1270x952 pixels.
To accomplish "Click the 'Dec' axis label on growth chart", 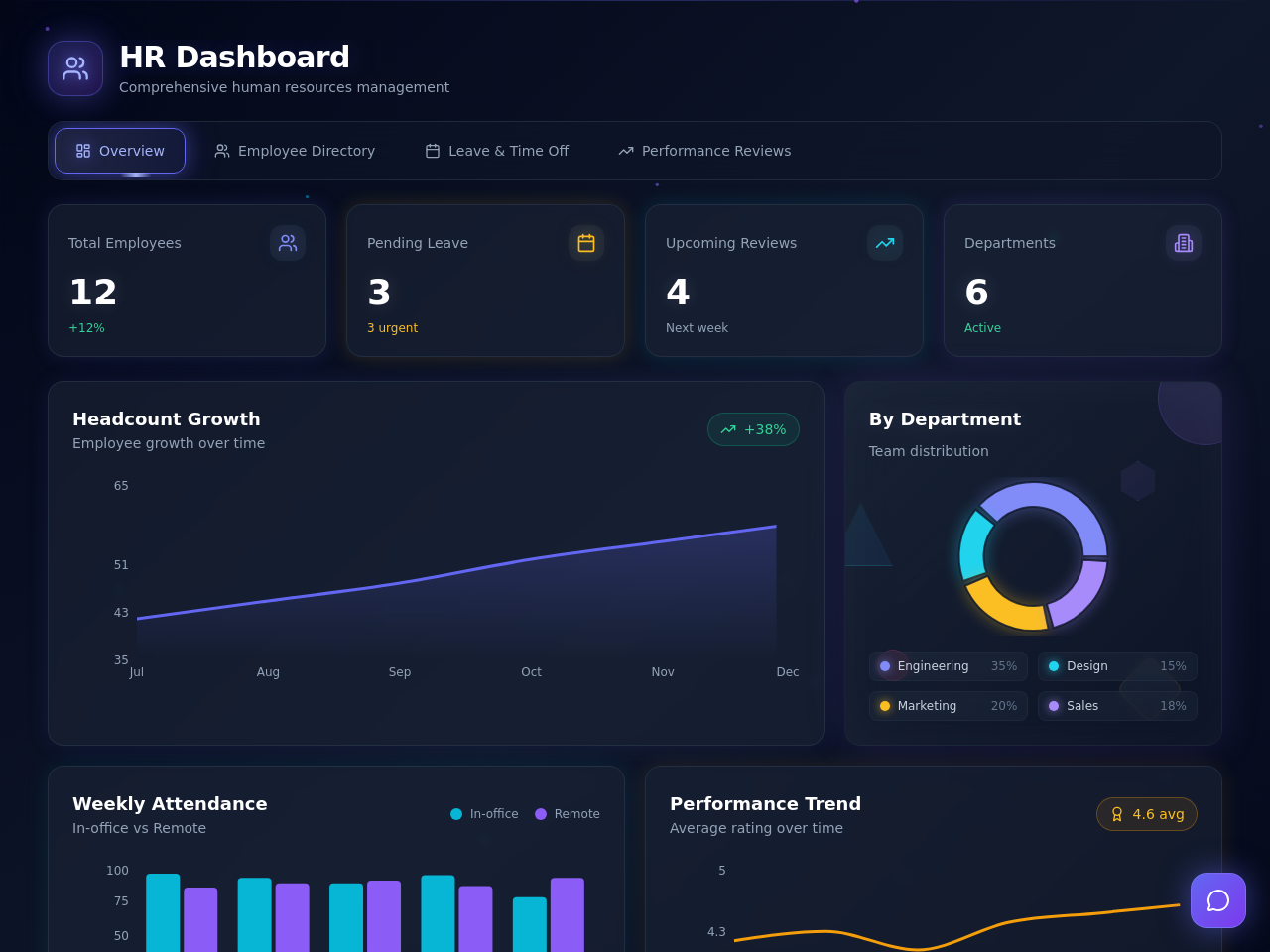I will [x=788, y=672].
